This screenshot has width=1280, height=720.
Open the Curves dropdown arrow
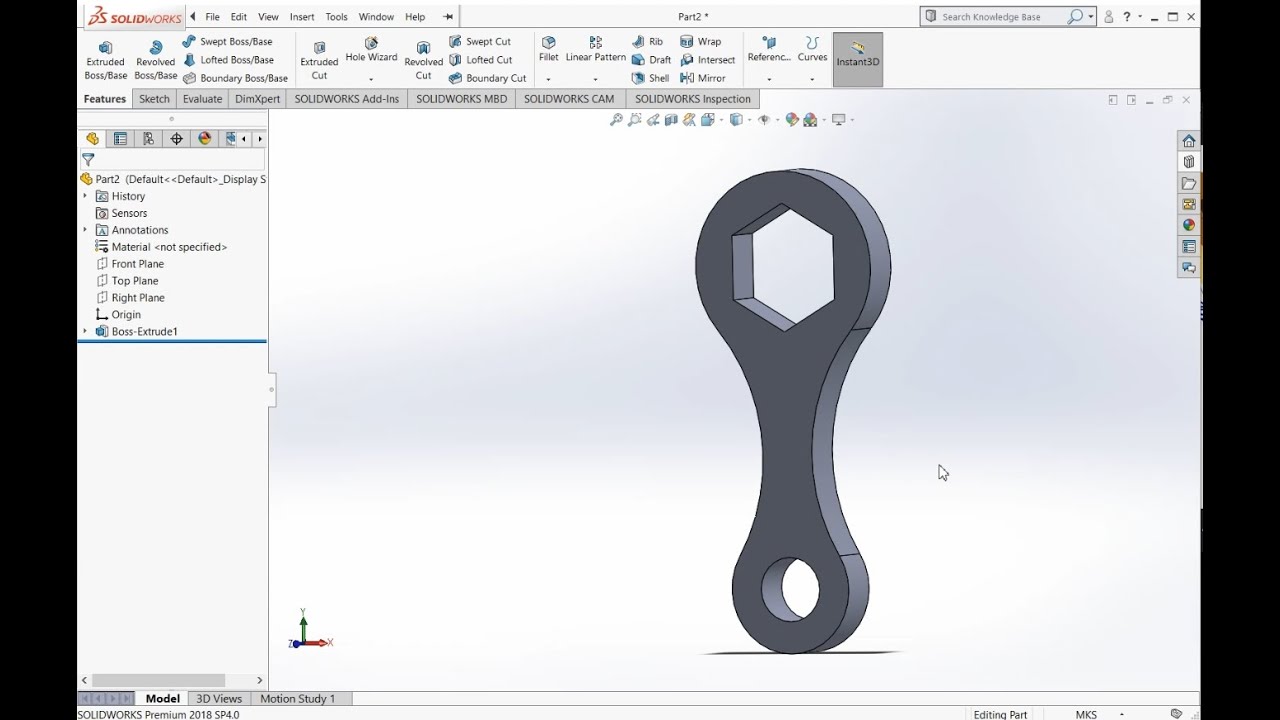[x=812, y=79]
